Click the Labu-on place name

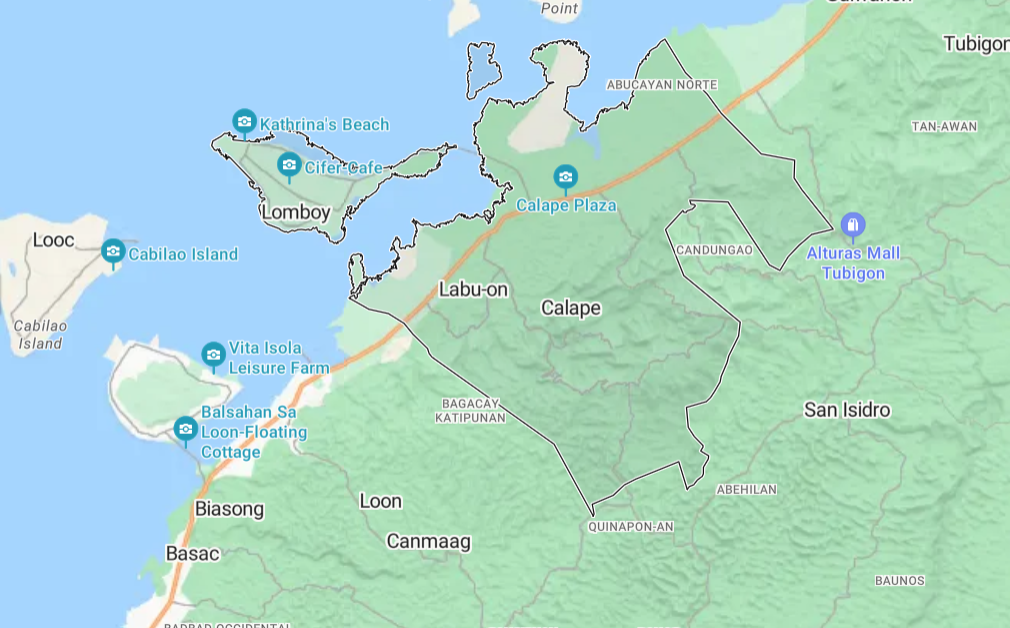[x=474, y=290]
